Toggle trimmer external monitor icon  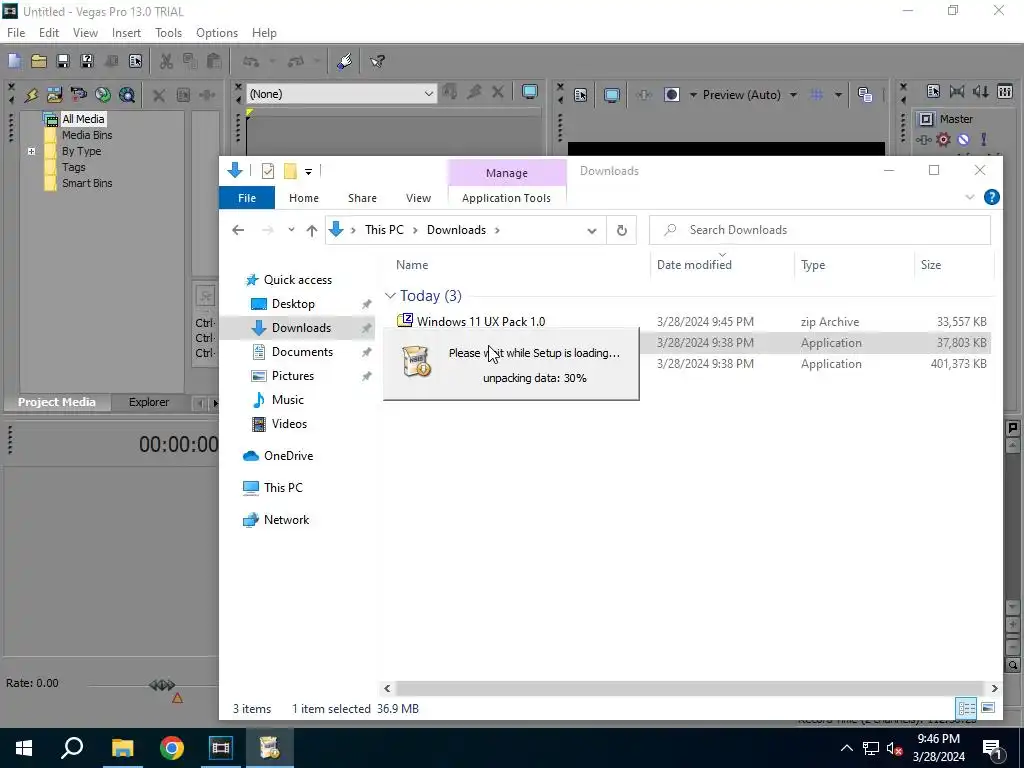[530, 93]
